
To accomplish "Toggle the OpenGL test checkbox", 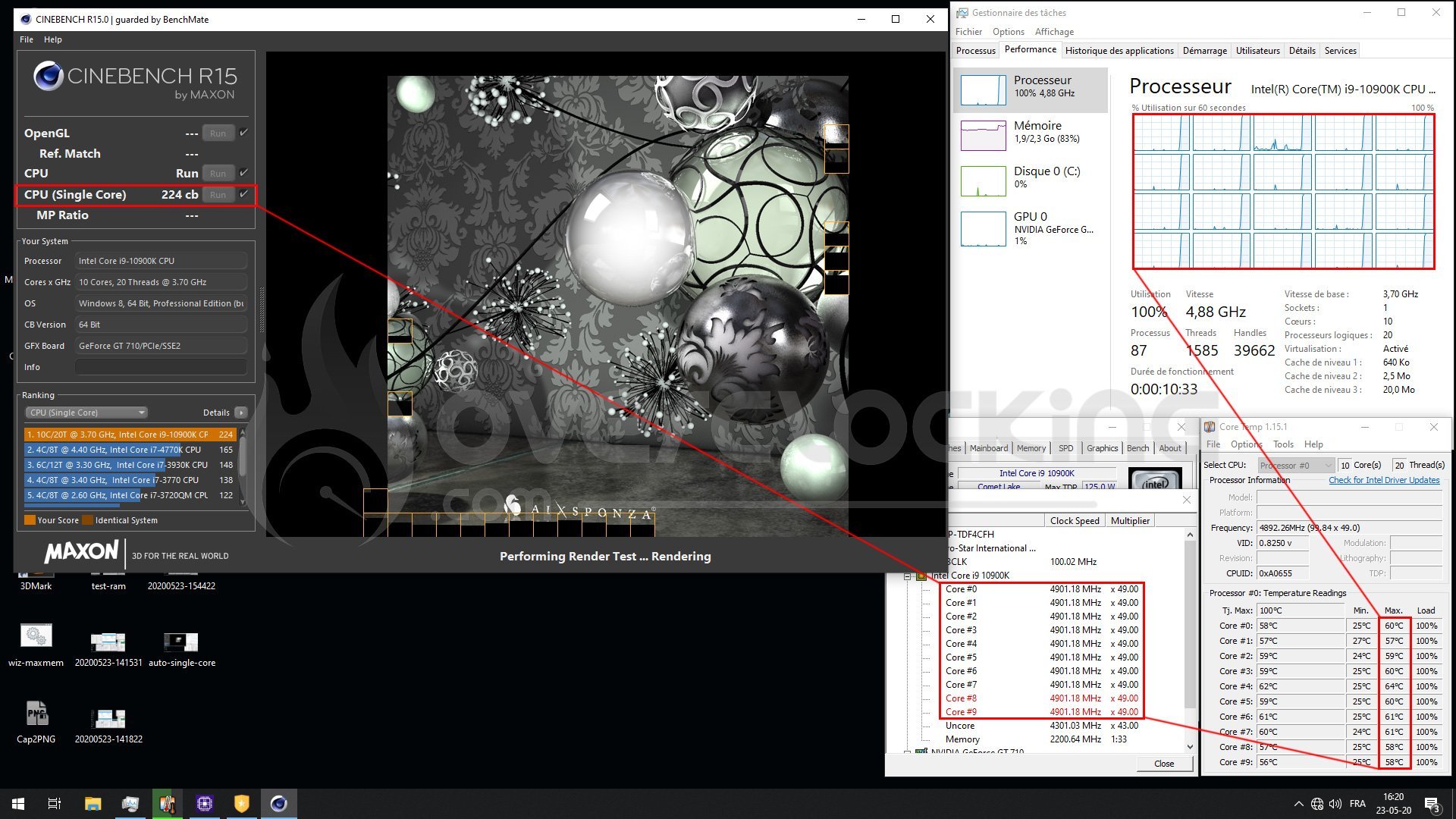I will 244,133.
